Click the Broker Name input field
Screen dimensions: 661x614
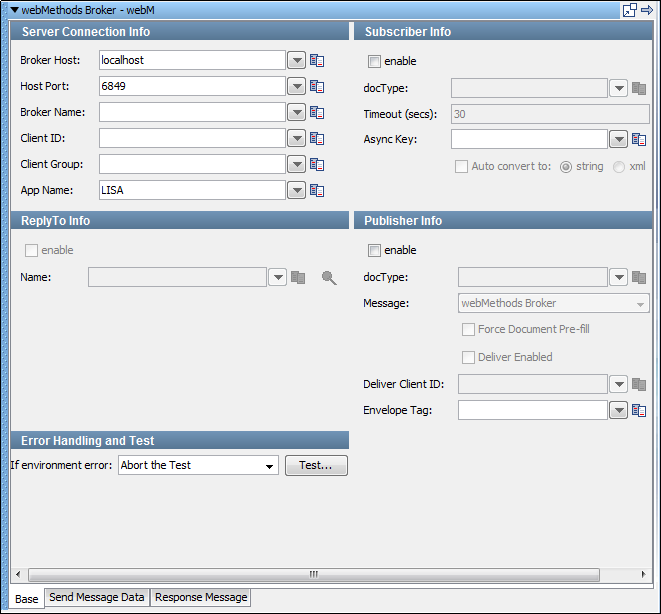(x=192, y=112)
